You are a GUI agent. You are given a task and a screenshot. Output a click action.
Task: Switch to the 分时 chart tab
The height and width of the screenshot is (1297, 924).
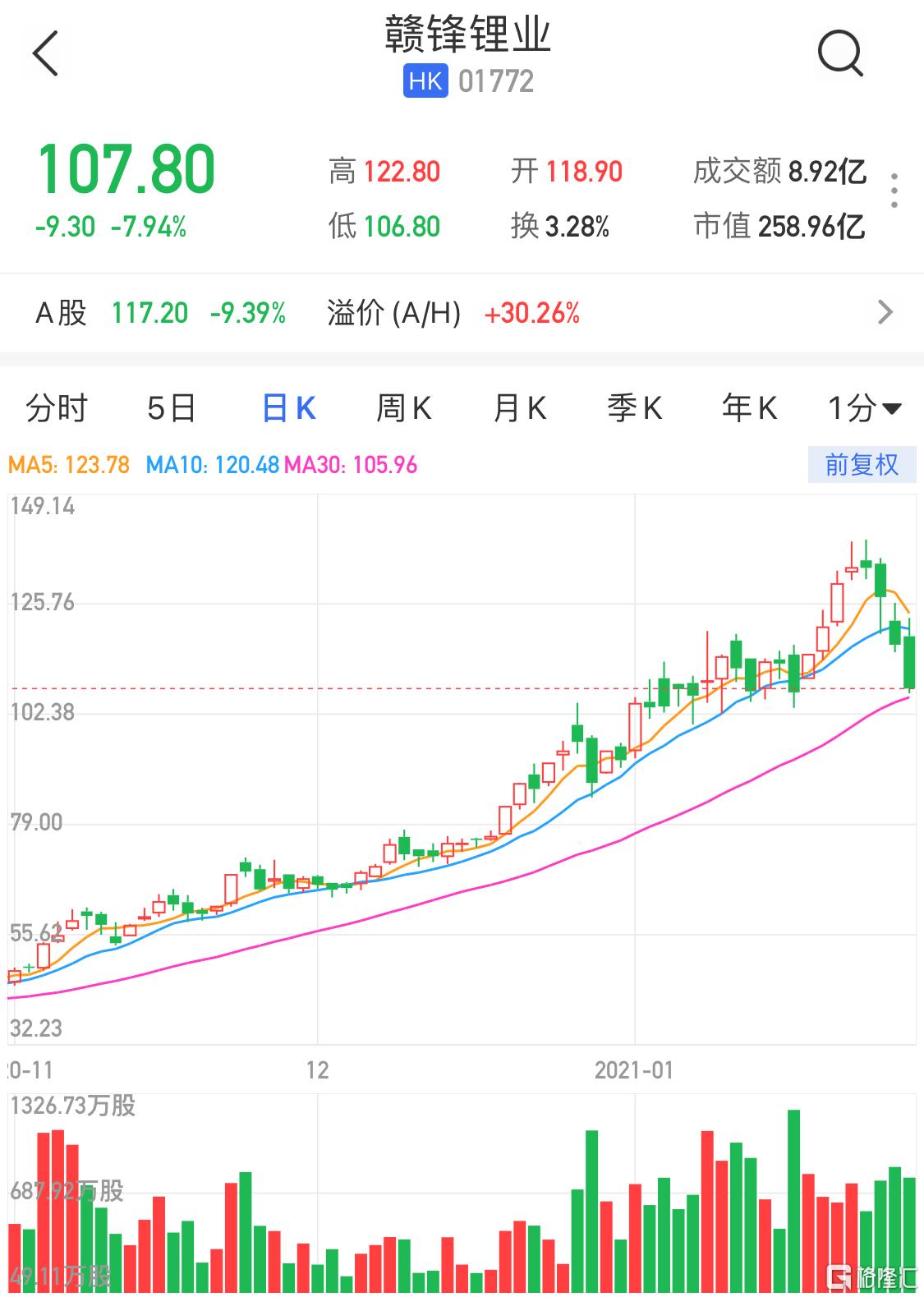click(x=57, y=408)
